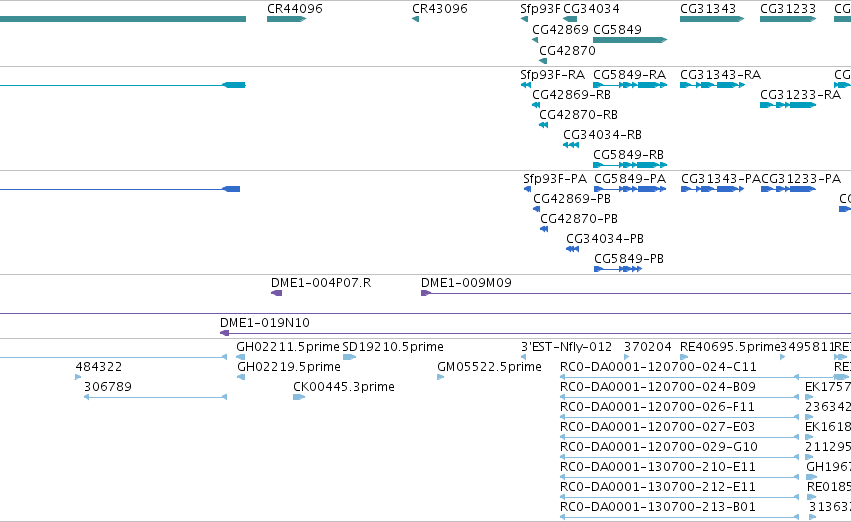This screenshot has width=851, height=522.
Task: Click the CG42869-PB protein label
Action: (x=572, y=199)
